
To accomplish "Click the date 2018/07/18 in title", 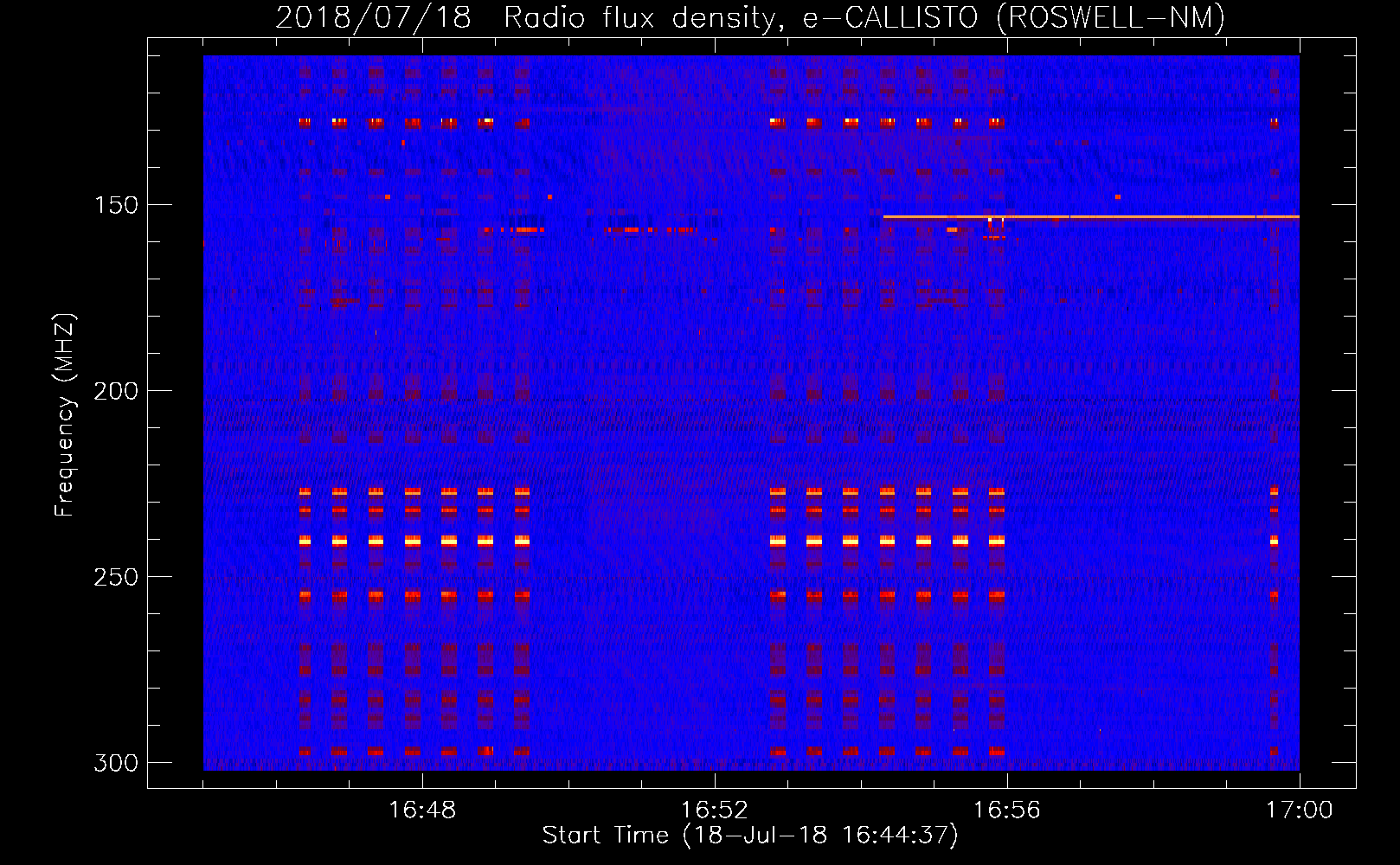I will (x=373, y=17).
